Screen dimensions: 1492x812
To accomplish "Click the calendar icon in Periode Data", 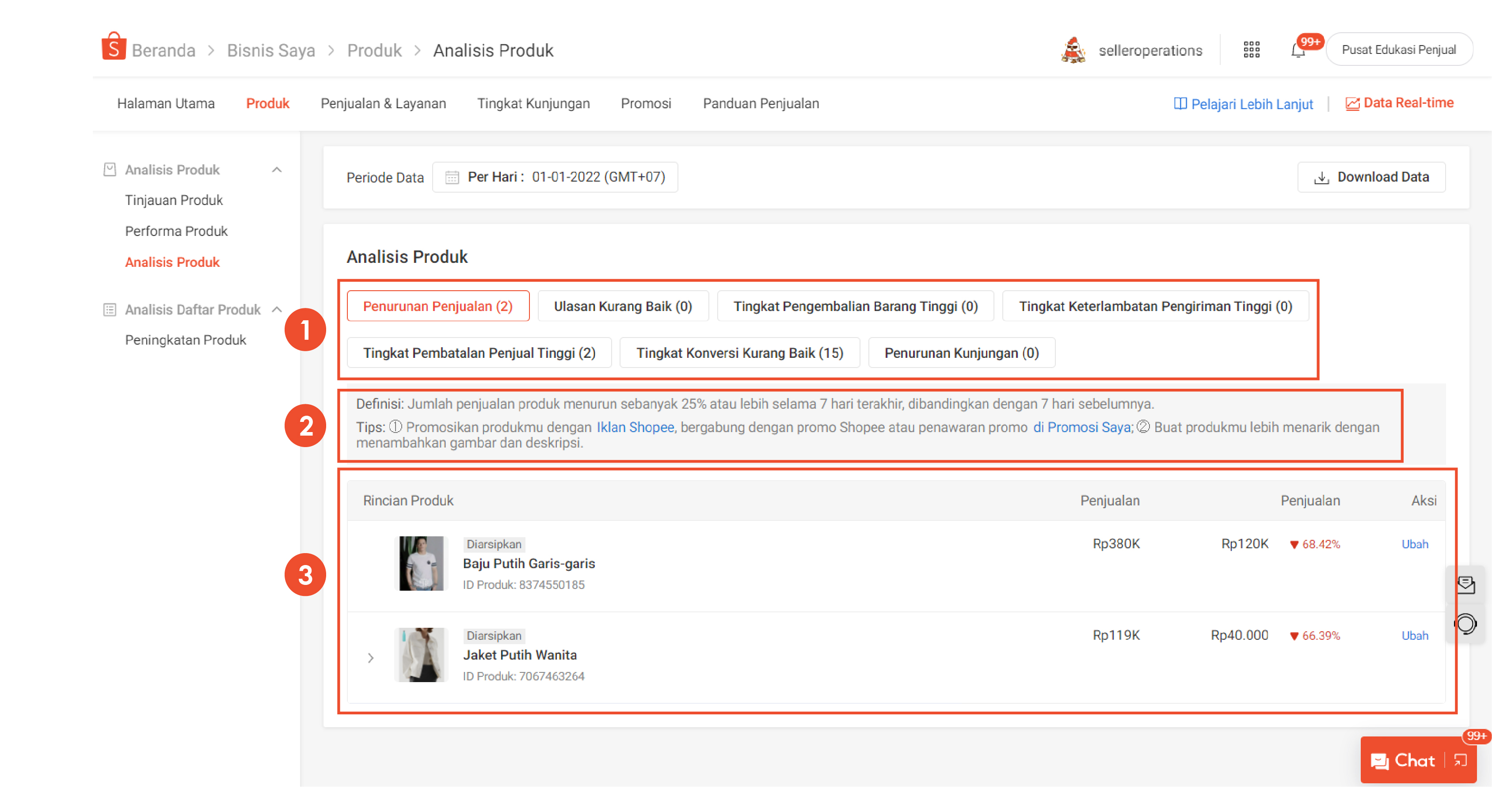I will 452,177.
